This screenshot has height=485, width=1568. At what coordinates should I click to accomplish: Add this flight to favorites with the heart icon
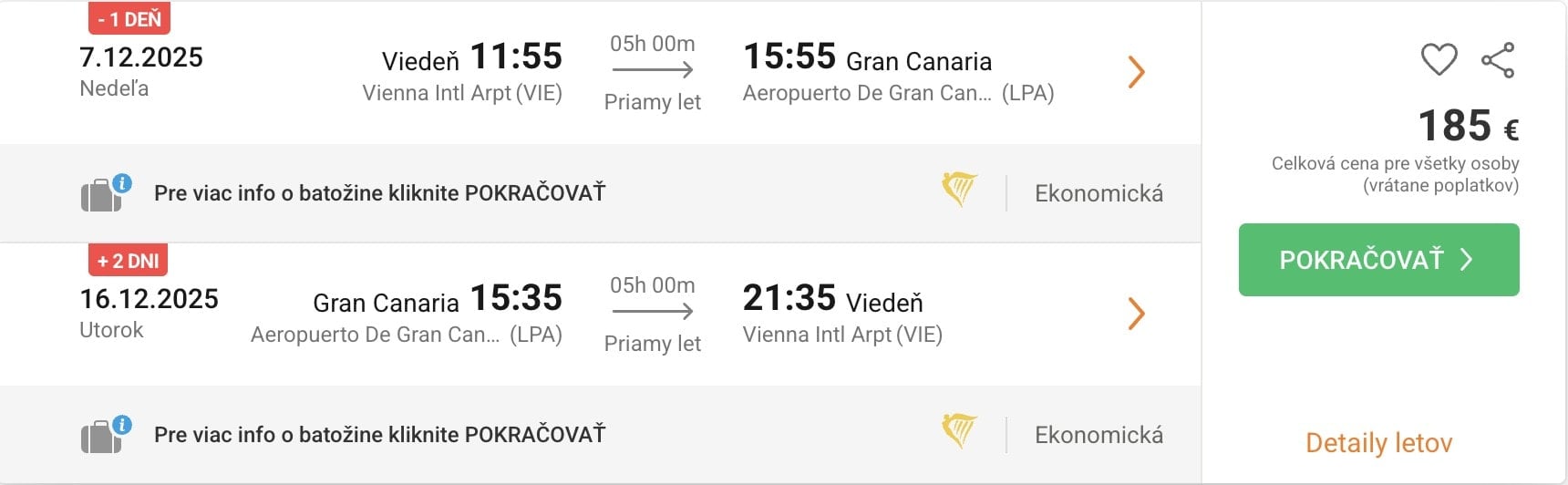1439,60
